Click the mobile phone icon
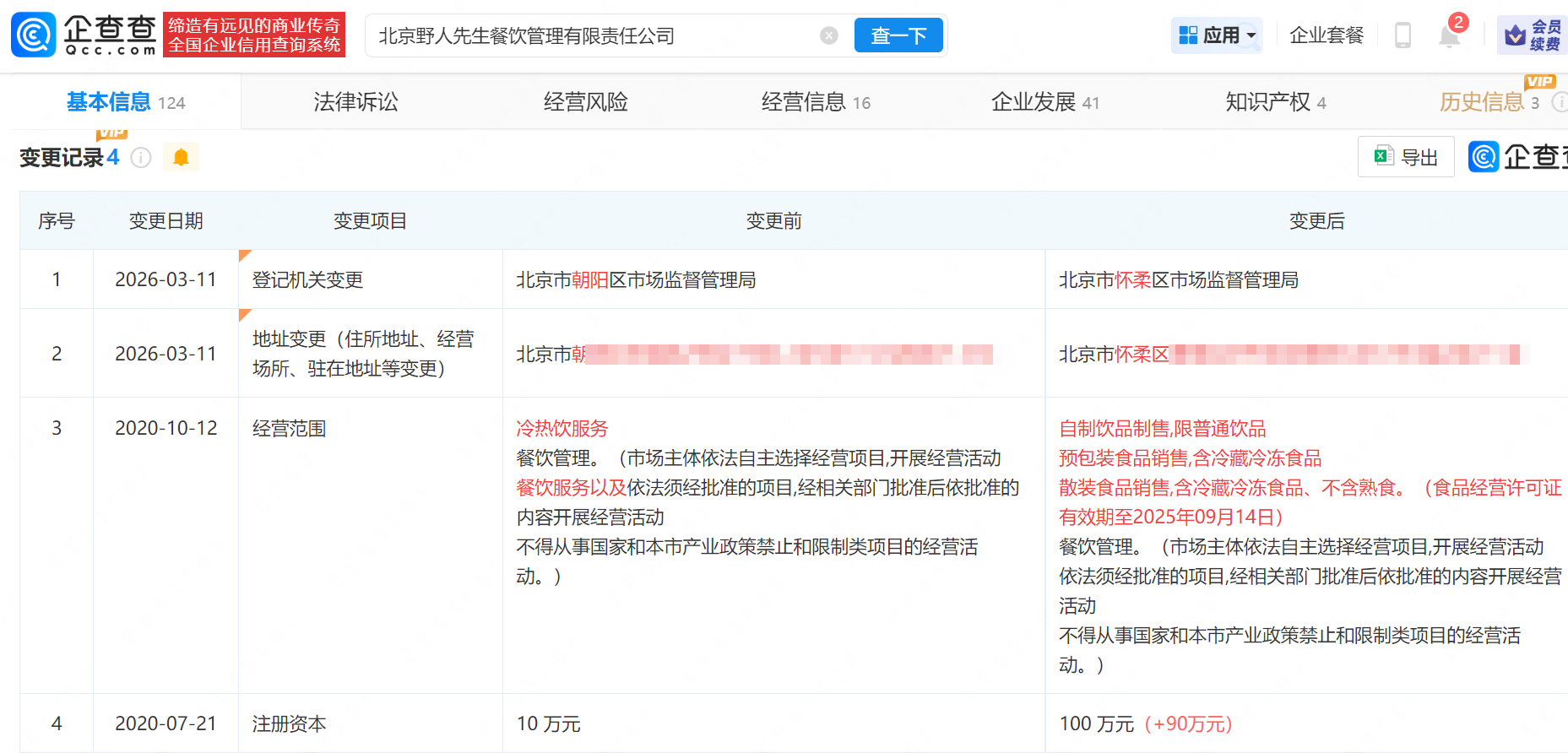 [x=1403, y=35]
